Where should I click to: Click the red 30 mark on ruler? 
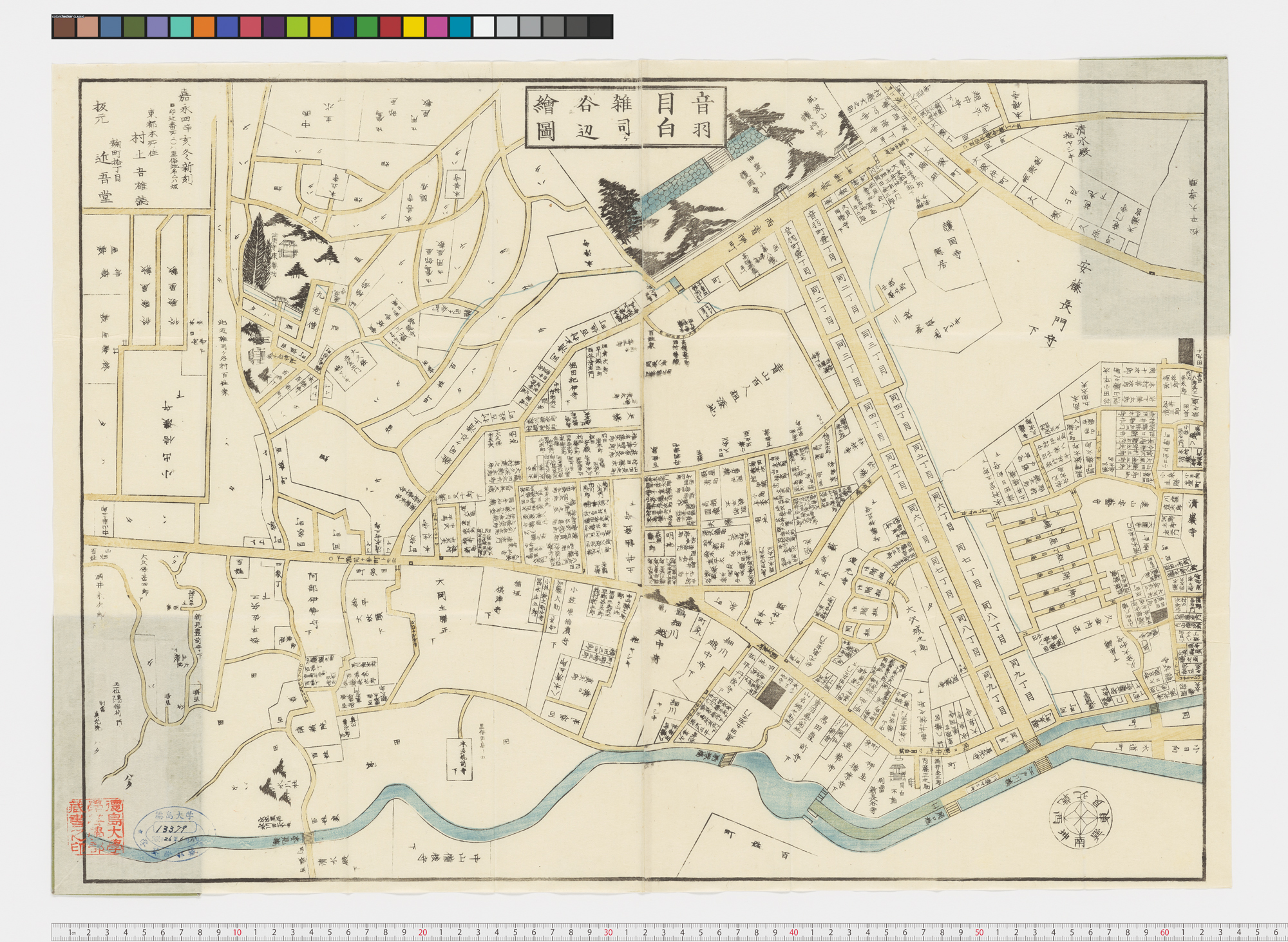(x=608, y=932)
